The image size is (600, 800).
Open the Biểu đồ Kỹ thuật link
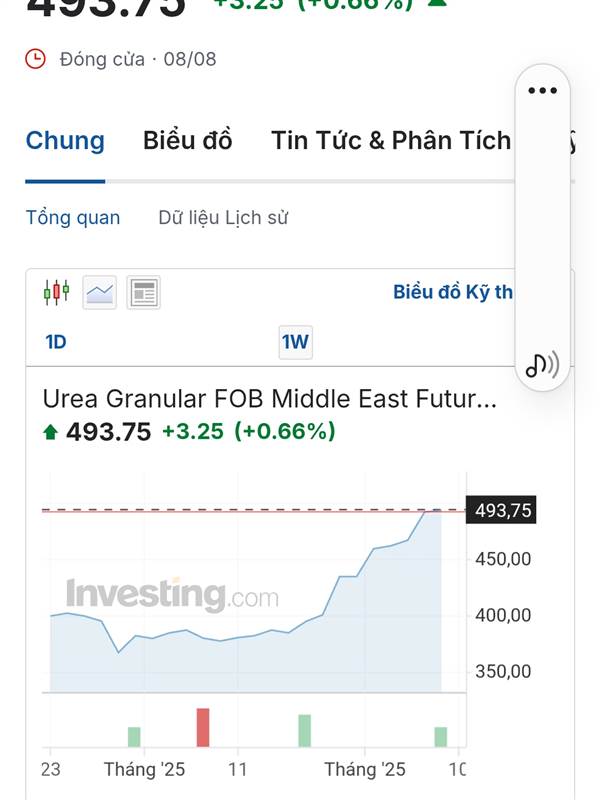[x=453, y=292]
